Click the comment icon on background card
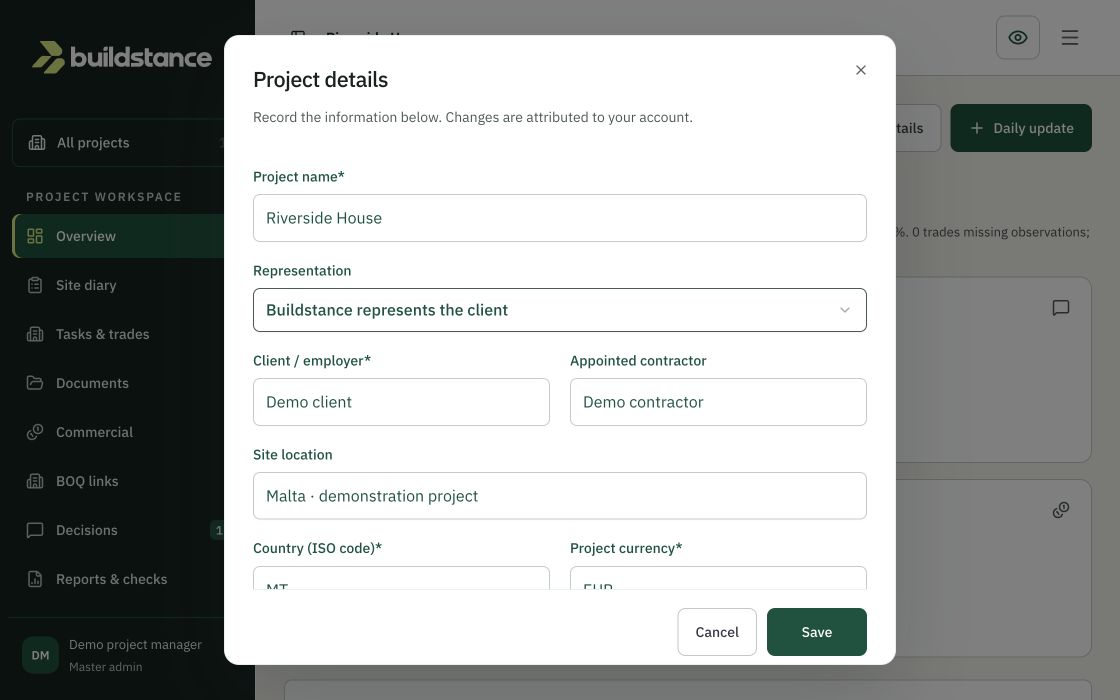 pos(1061,308)
